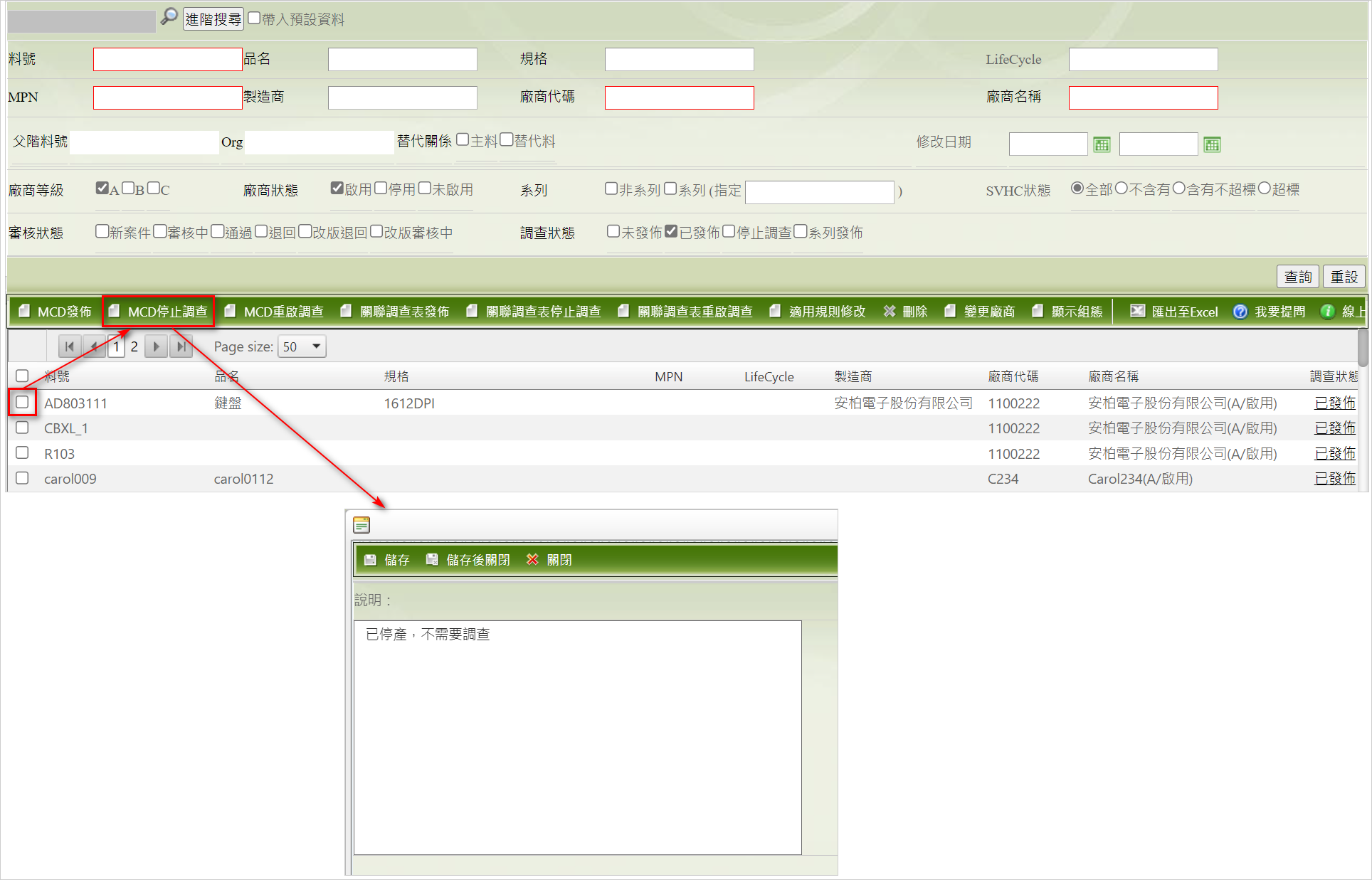Viewport: 1372px width, 880px height.
Task: Click 關聯調查表發佈 toolbar item
Action: click(395, 312)
